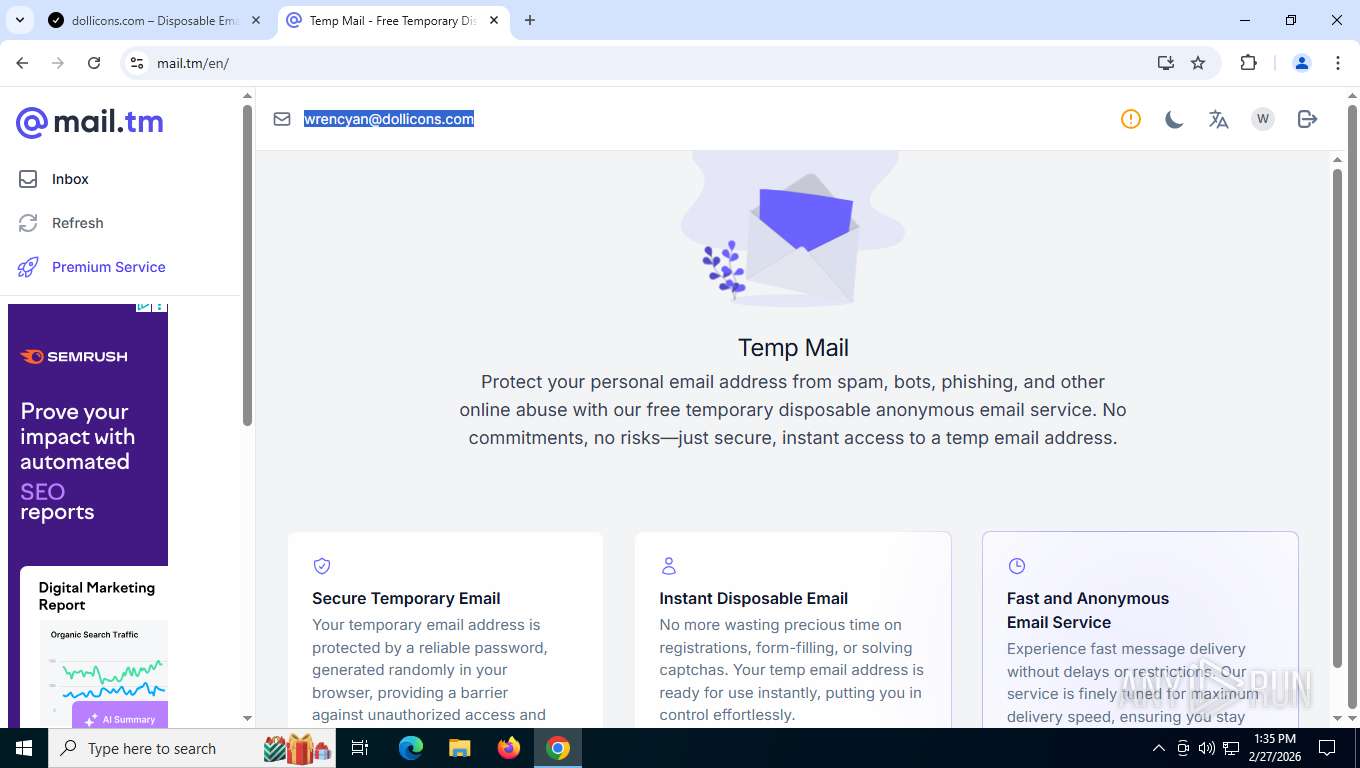Open the Windows Start menu
Screen dimensions: 1360x768
click(x=24, y=748)
